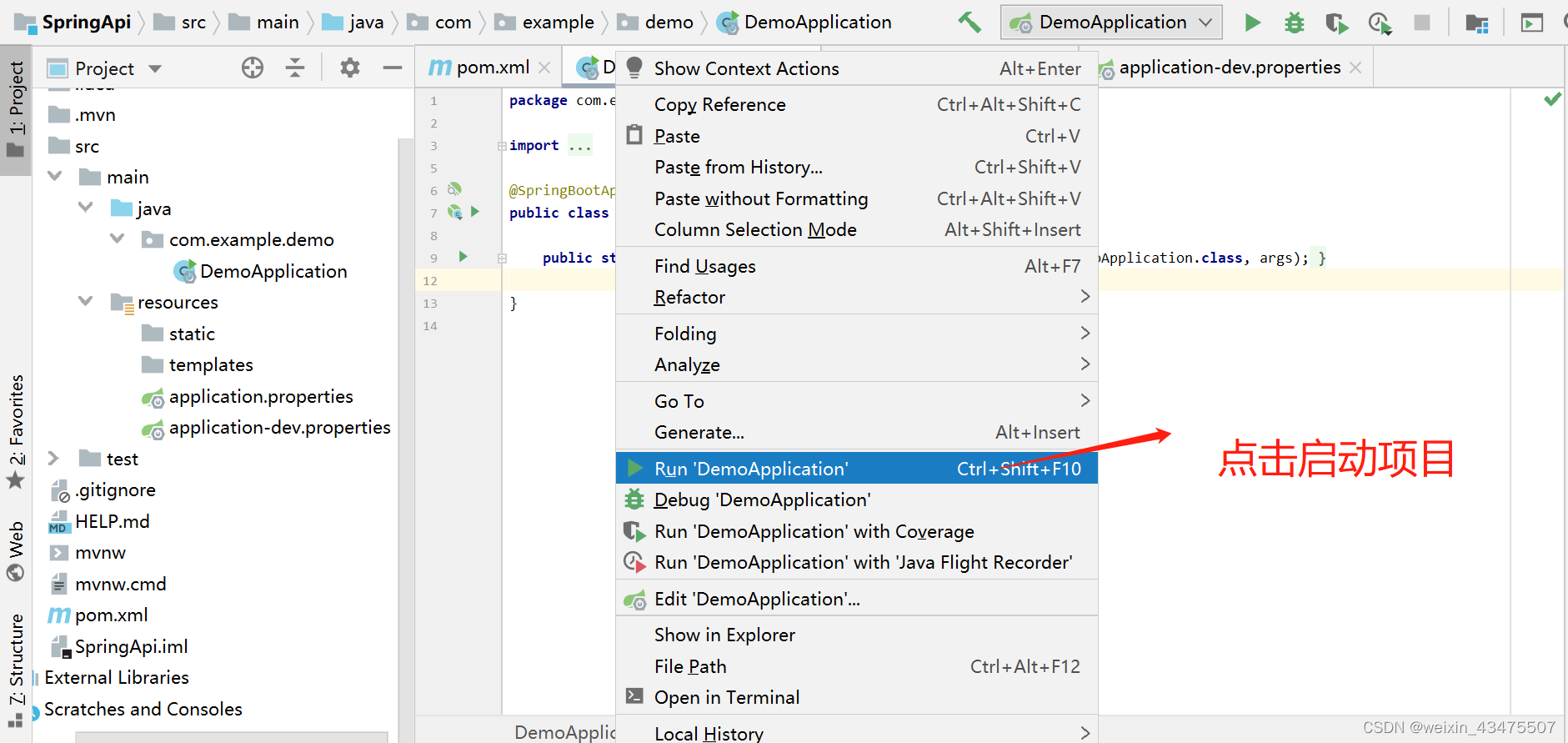This screenshot has width=1568, height=743.
Task: Select Open in Terminal
Action: pyautogui.click(x=856, y=697)
